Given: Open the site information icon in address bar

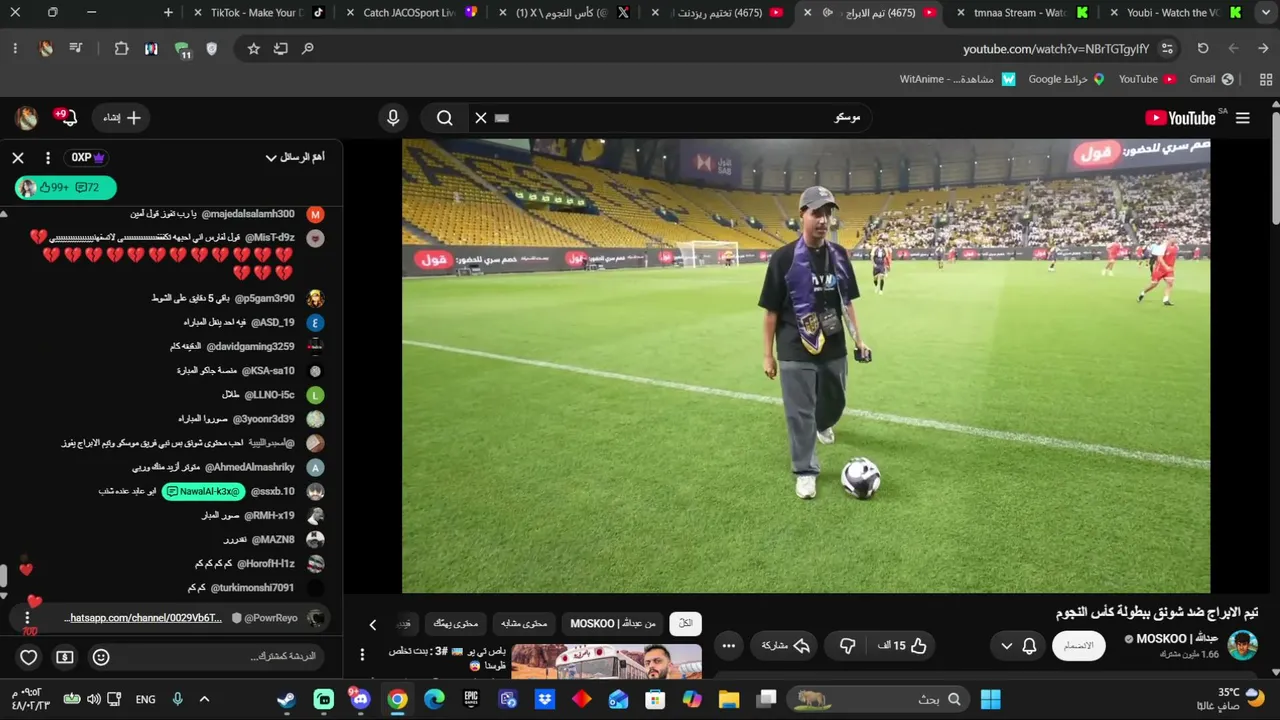Looking at the screenshot, I should tap(1167, 48).
